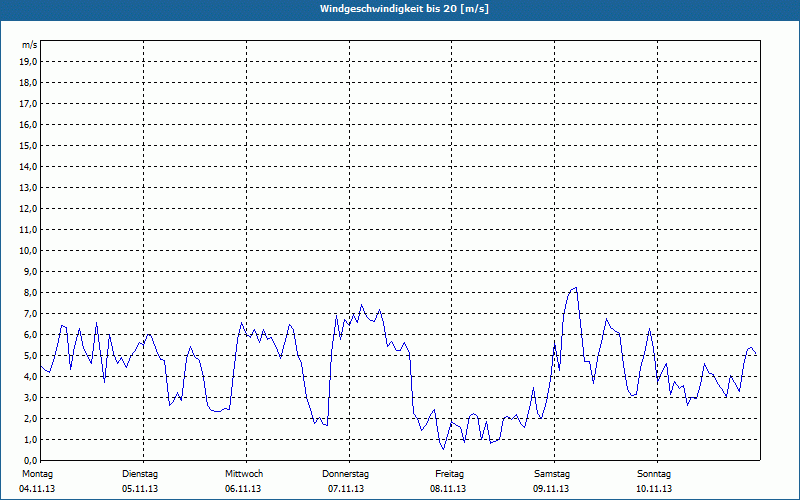Click the 5,0 axis value
This screenshot has width=800, height=500.
click(x=30, y=356)
